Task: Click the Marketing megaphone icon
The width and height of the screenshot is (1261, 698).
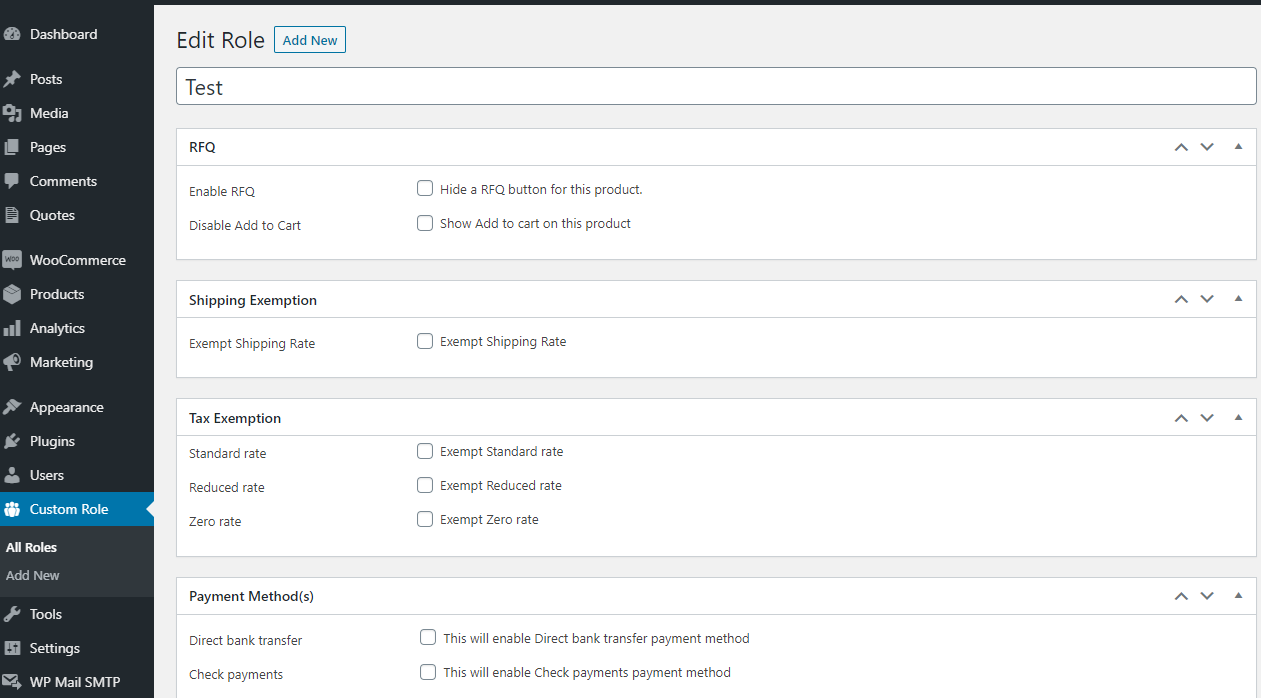Action: click(x=12, y=362)
